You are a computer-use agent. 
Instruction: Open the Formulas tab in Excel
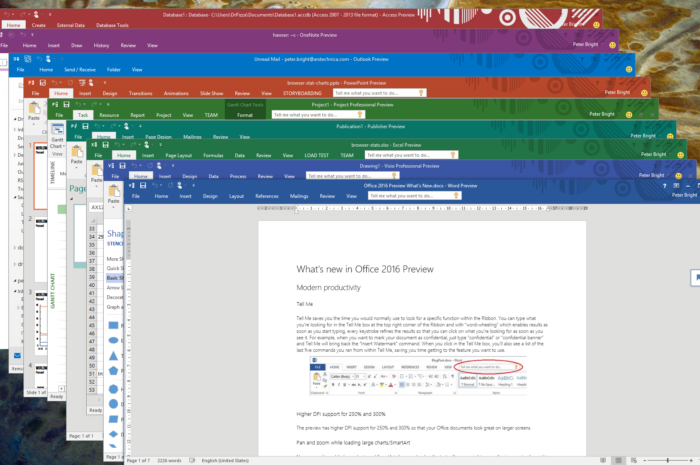pos(213,155)
